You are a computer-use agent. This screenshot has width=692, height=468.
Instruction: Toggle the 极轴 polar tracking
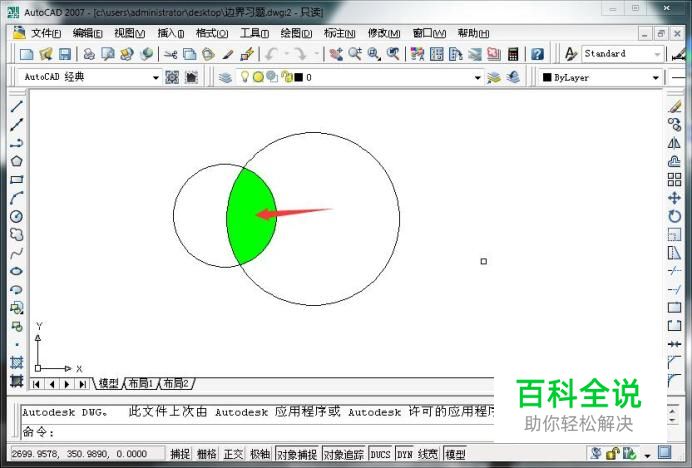260,454
